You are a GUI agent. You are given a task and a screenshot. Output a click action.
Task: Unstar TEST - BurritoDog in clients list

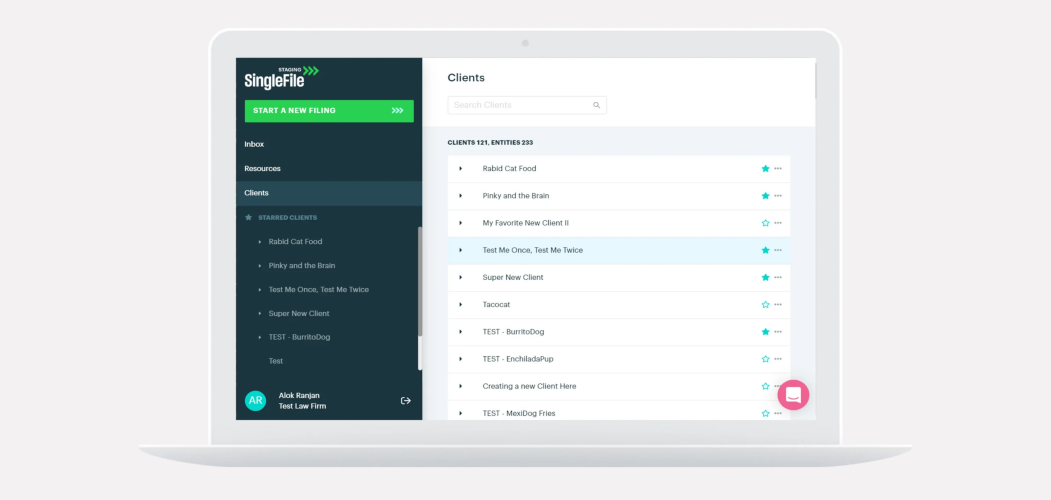tap(765, 331)
